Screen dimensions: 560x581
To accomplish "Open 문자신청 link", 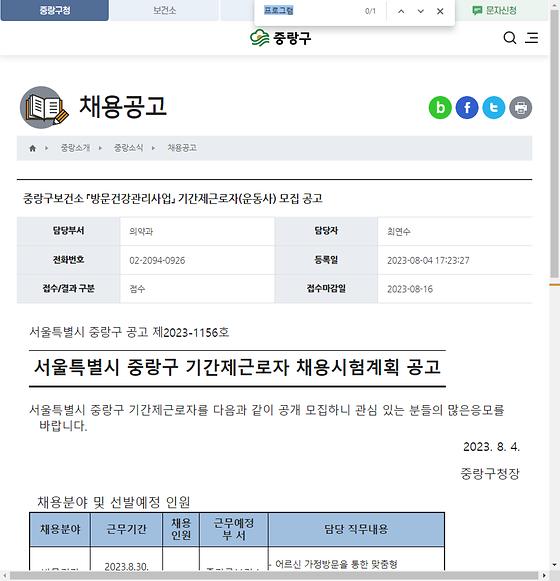I will 494,10.
